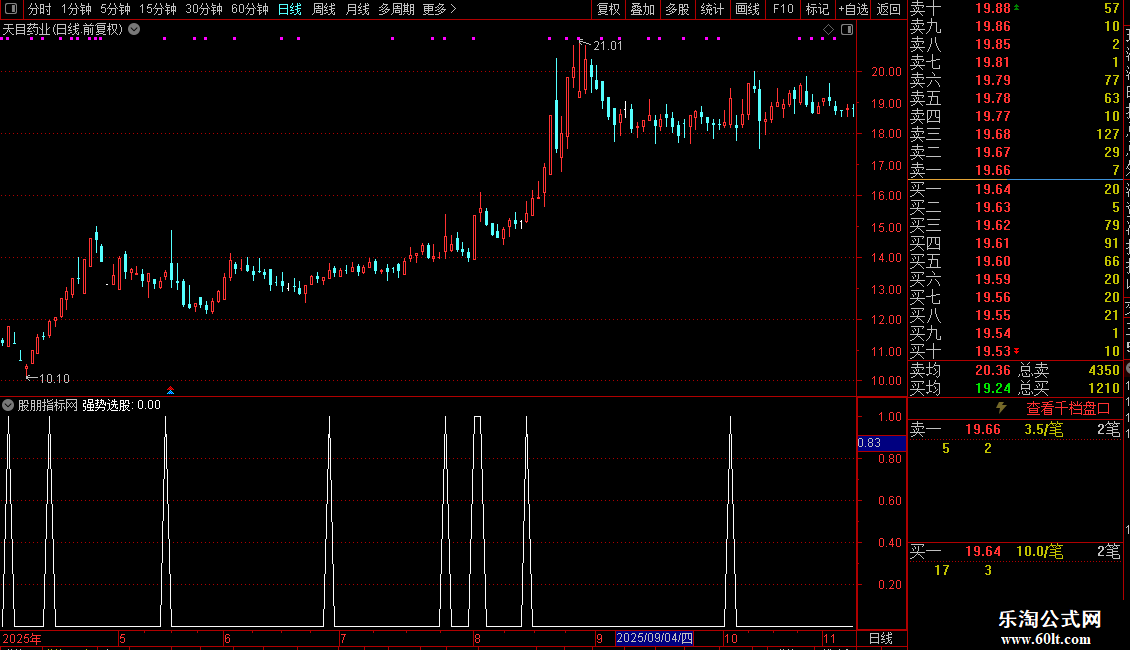Click the 买均 average price 19.24
Viewport: 1130px width, 650px height.
click(992, 388)
